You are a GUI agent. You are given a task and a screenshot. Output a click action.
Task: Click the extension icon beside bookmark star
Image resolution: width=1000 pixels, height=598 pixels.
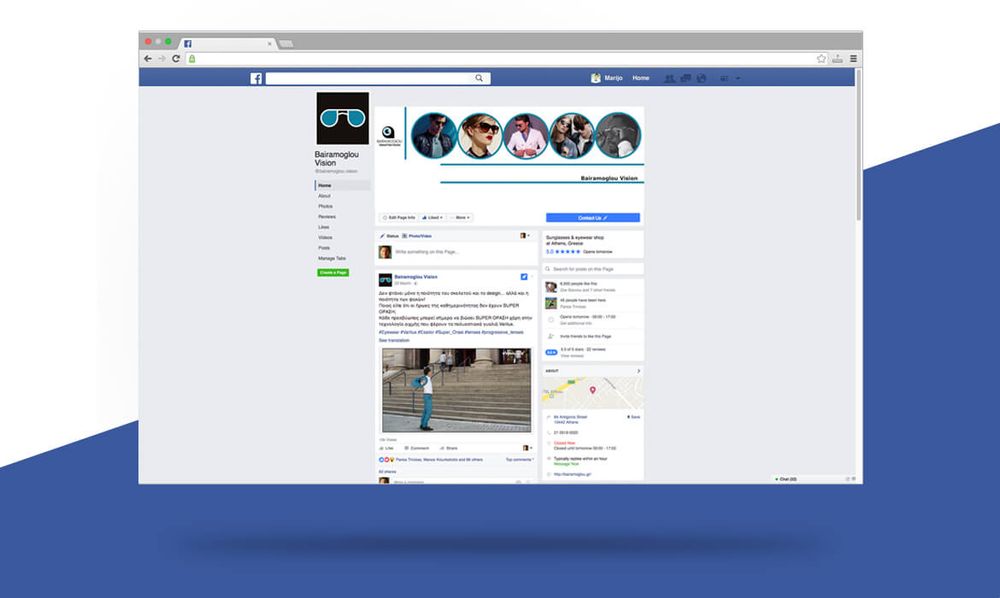coord(837,59)
